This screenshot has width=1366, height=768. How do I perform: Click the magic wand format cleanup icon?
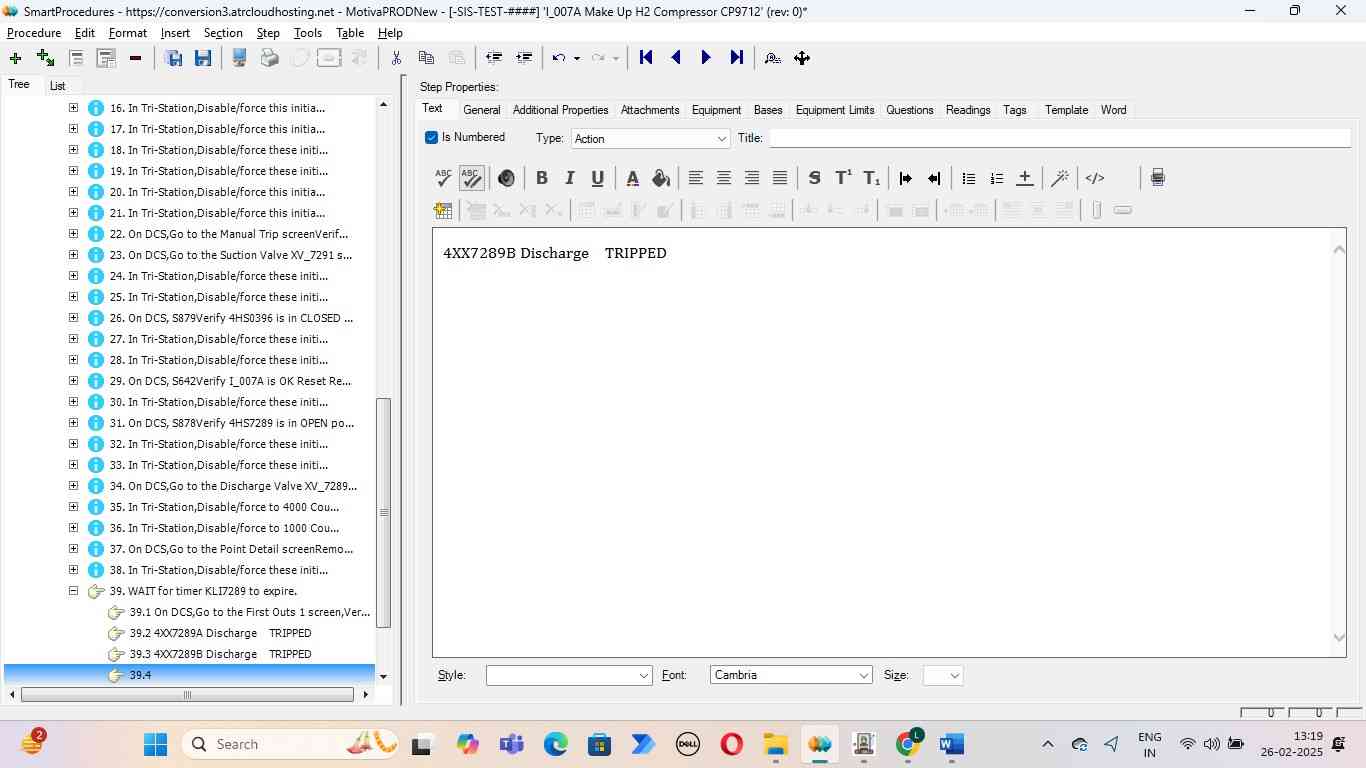point(1060,178)
